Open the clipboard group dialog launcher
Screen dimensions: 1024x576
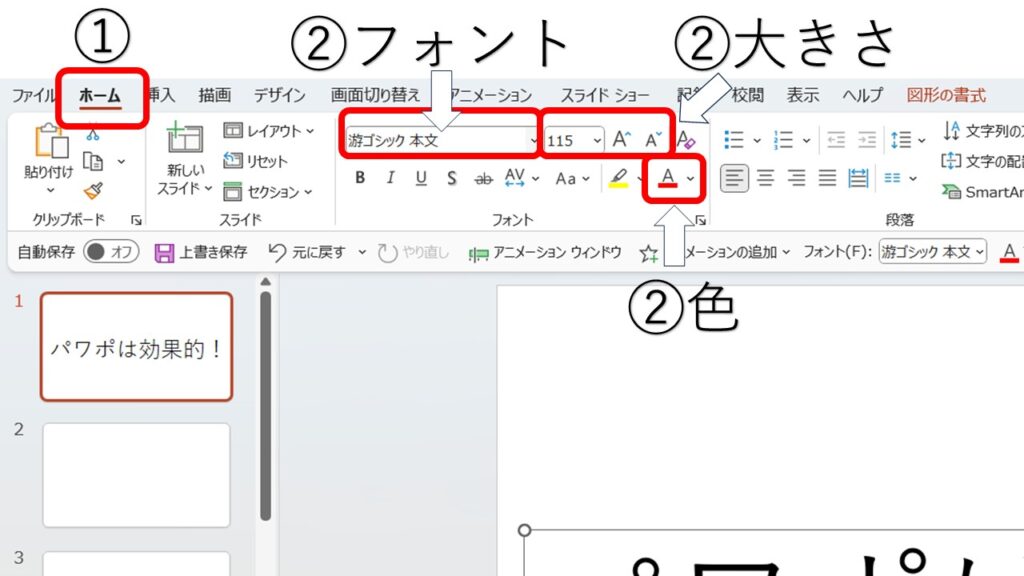[x=136, y=220]
